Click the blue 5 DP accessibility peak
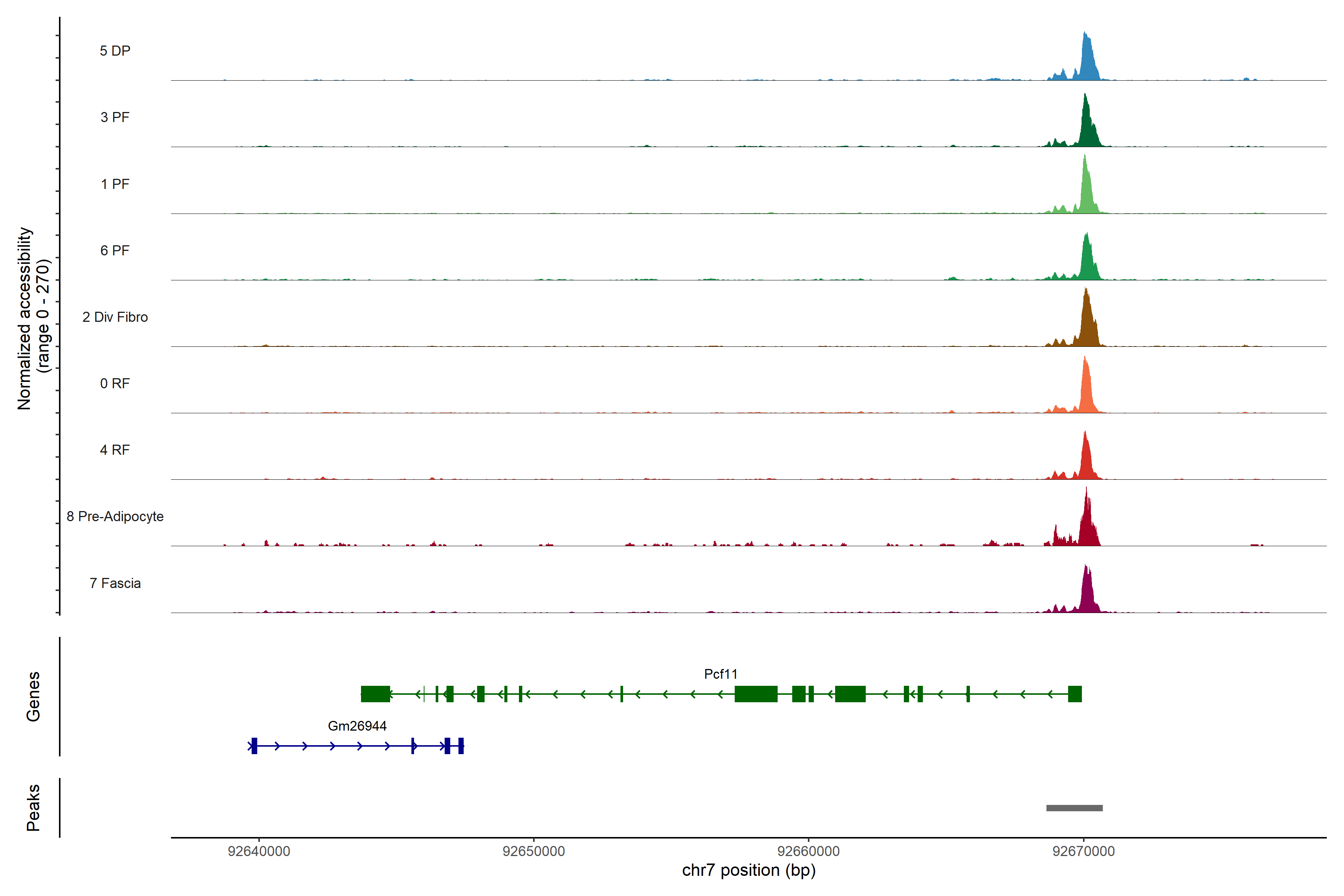The image size is (1344, 896). [x=1087, y=63]
